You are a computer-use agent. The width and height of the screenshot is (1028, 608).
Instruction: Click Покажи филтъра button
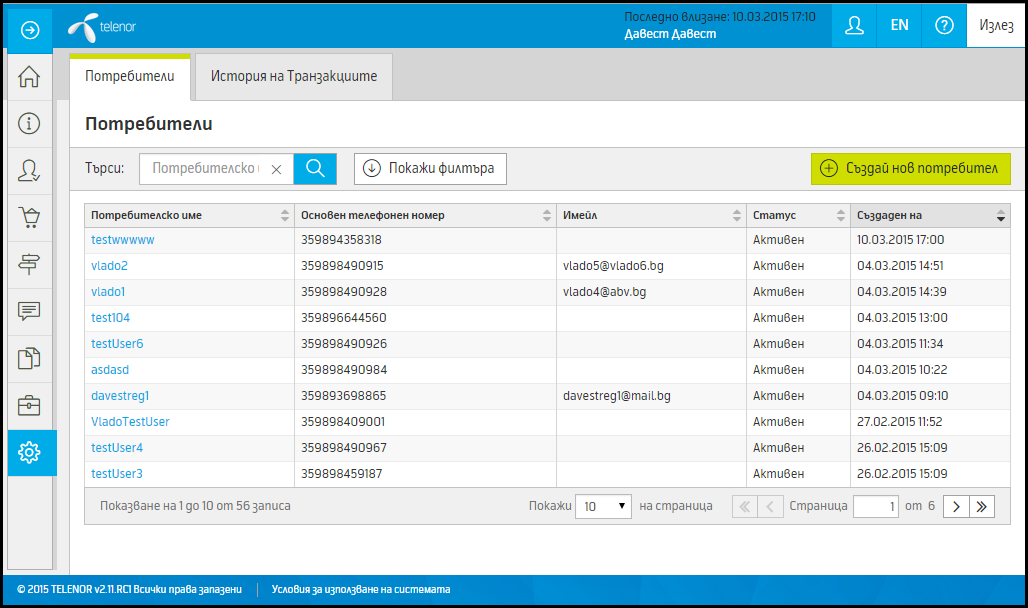pos(430,169)
